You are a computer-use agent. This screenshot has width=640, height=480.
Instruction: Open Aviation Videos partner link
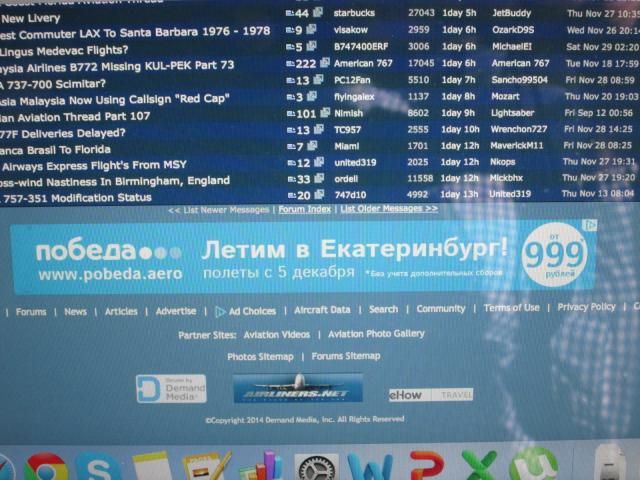tap(277, 335)
